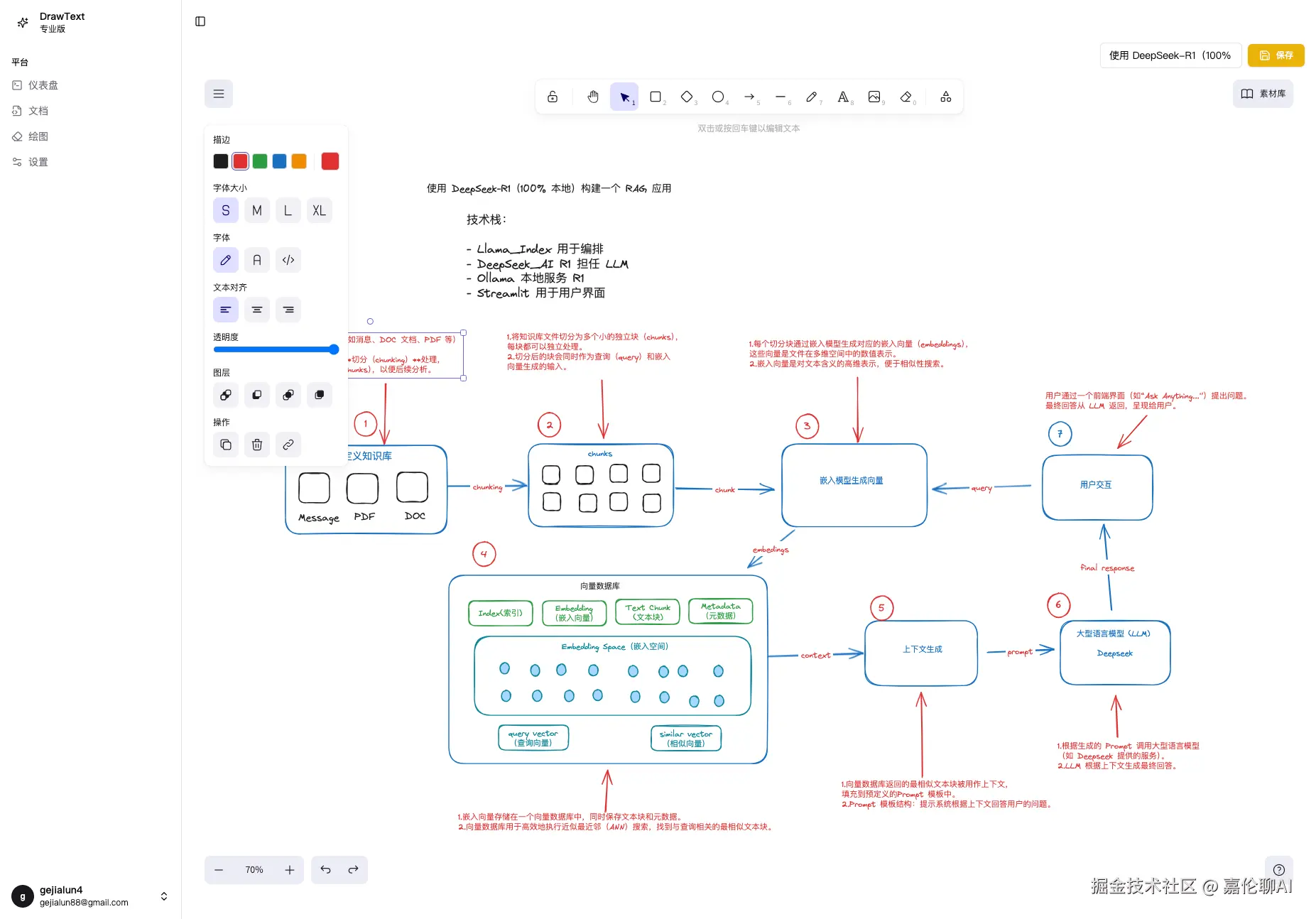
Task: Enable the code font style
Action: pyautogui.click(x=288, y=260)
